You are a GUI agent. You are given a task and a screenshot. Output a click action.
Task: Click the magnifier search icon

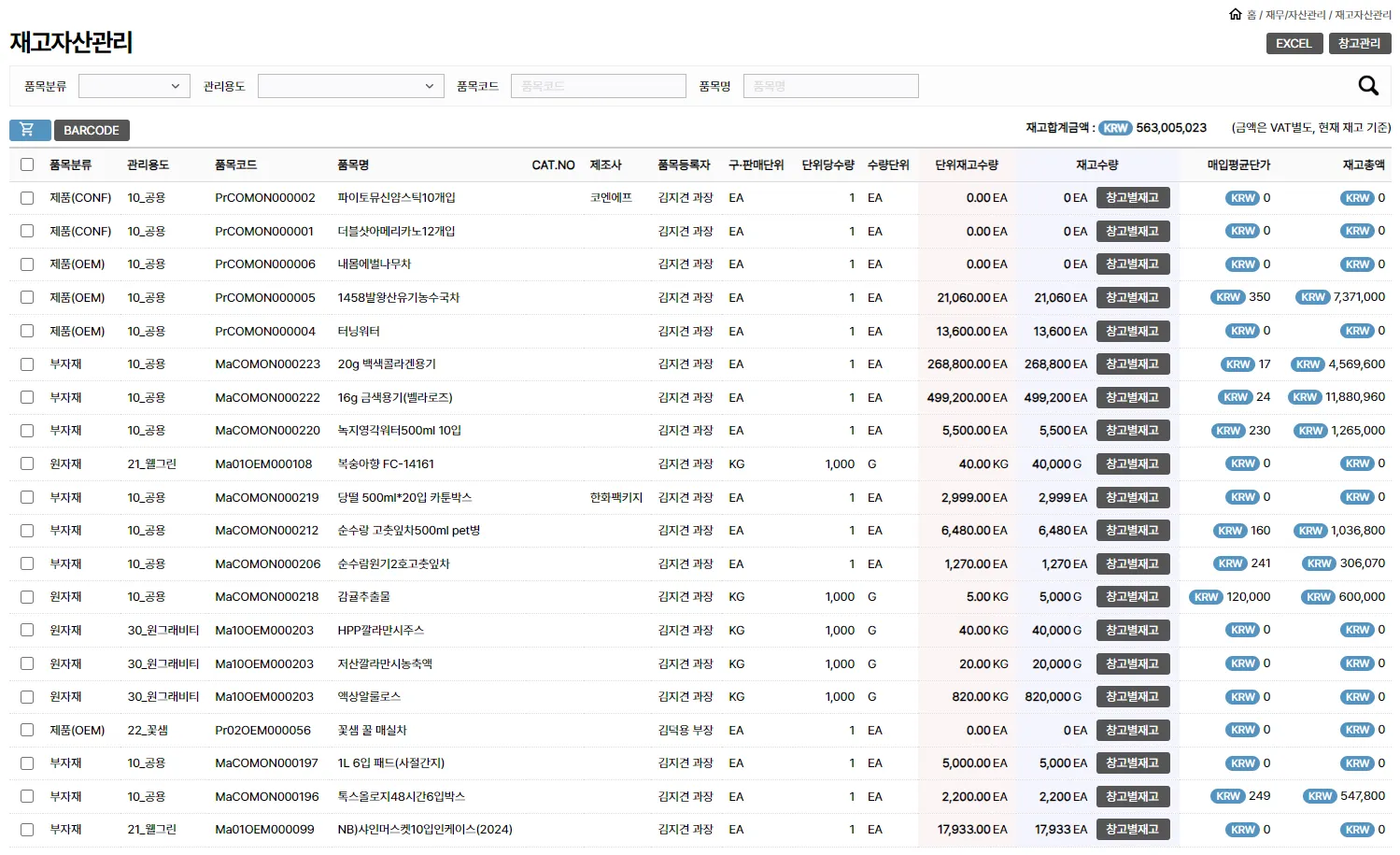click(x=1367, y=86)
